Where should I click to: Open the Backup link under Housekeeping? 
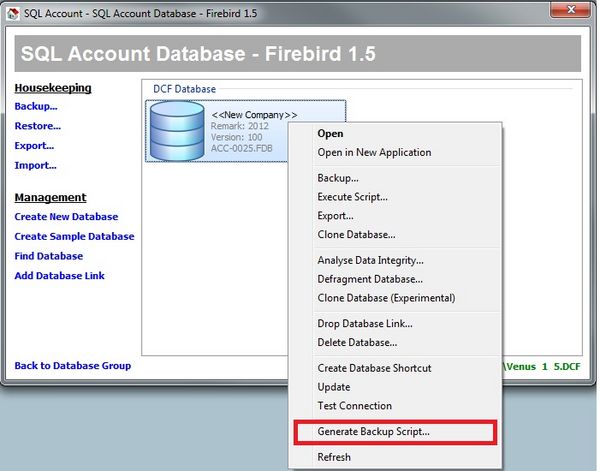pyautogui.click(x=36, y=106)
